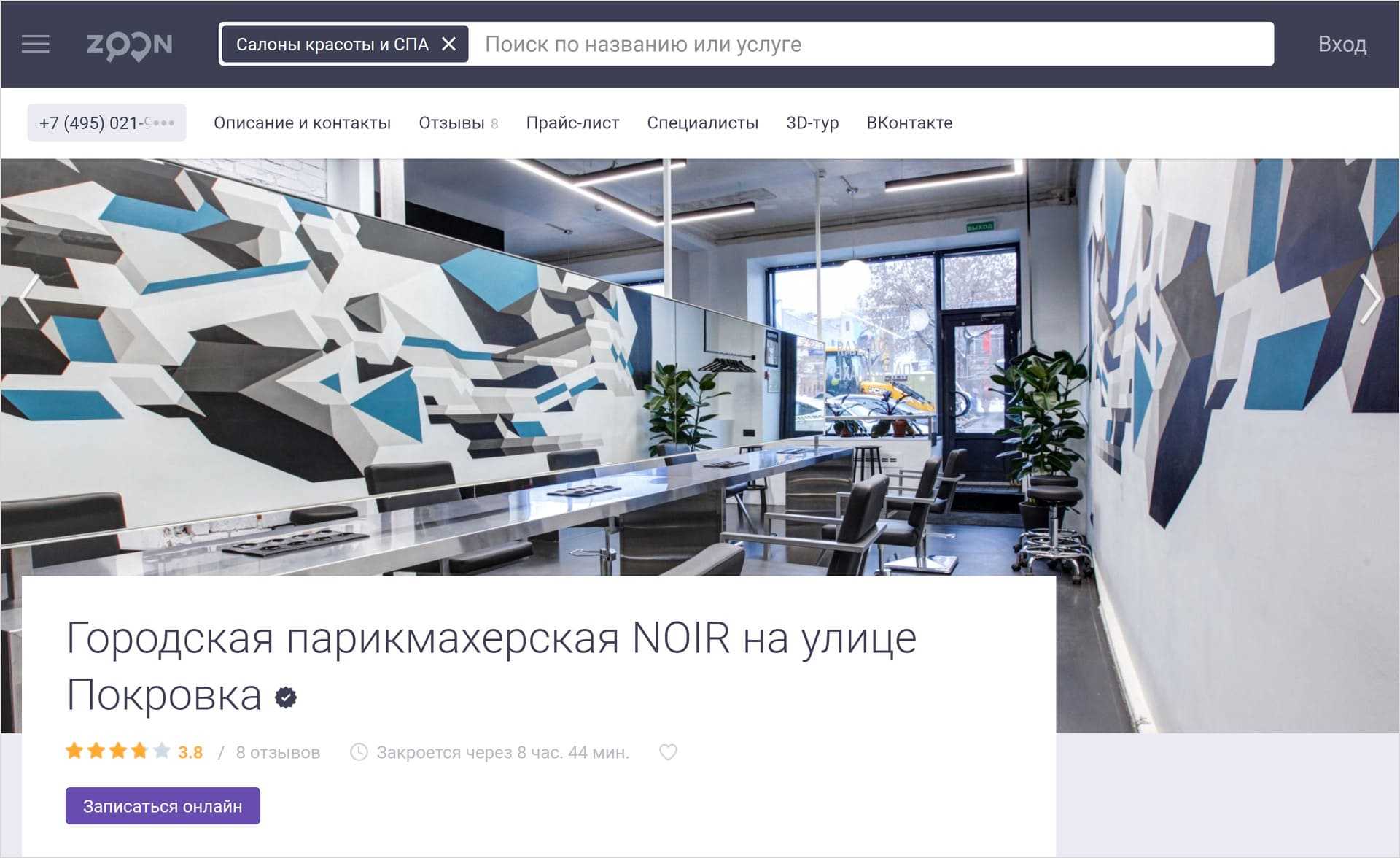Switch to the Специалисты tab
The image size is (1400, 858).
[702, 123]
